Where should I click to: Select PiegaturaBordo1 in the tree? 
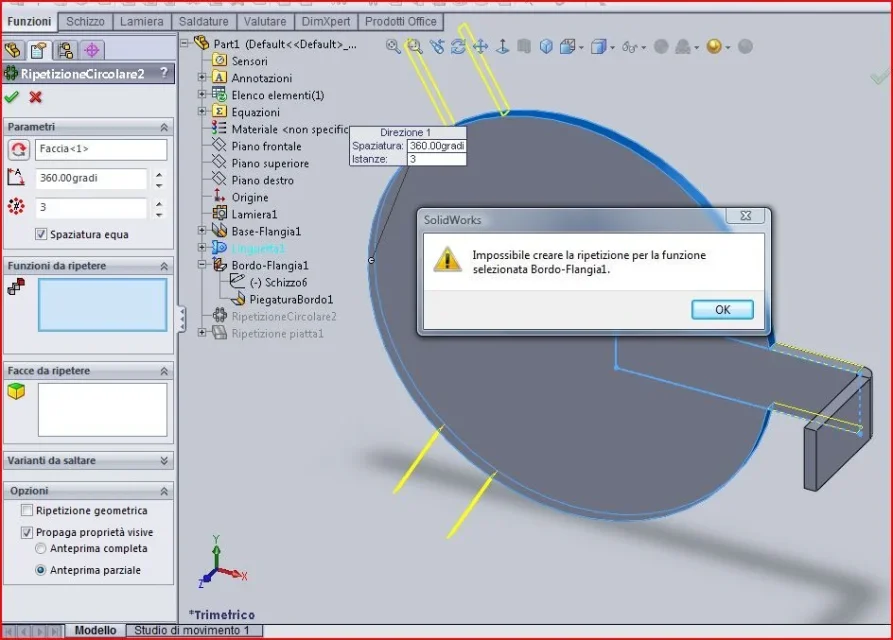(x=291, y=300)
